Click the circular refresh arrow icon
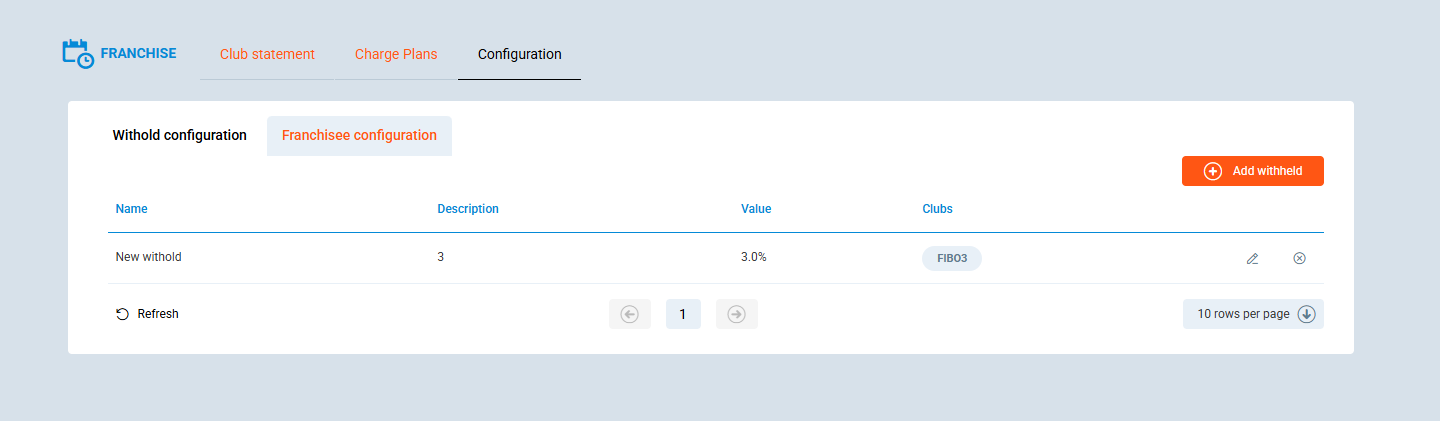Image resolution: width=1440 pixels, height=421 pixels. click(x=122, y=314)
